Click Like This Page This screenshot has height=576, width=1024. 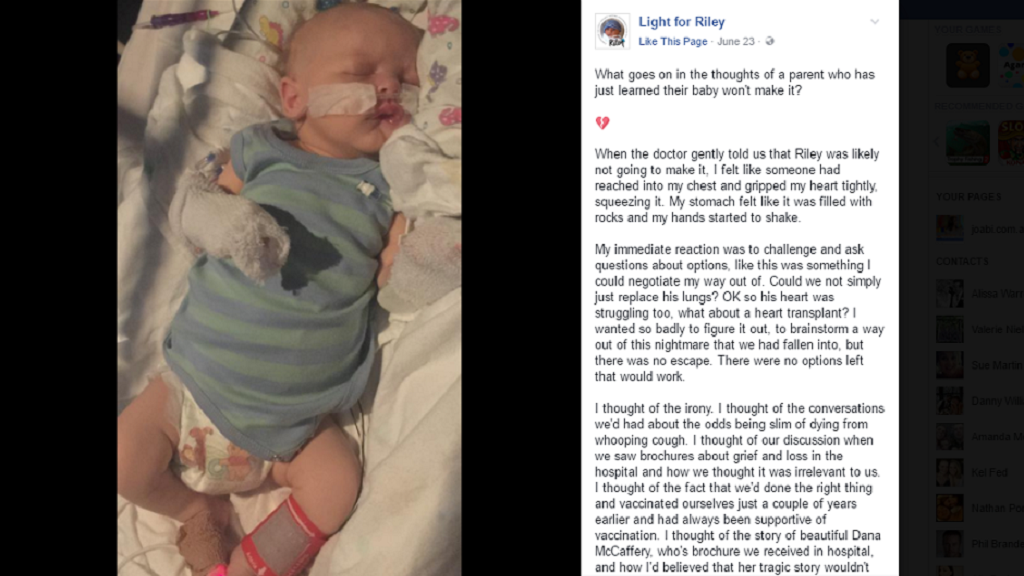tap(673, 41)
